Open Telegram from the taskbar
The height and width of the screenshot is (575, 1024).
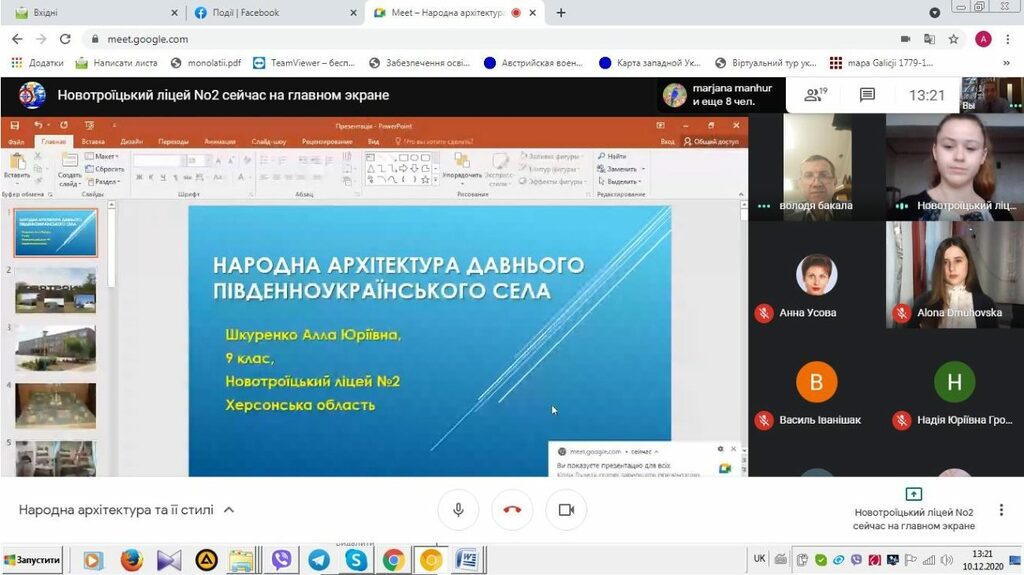(x=319, y=560)
